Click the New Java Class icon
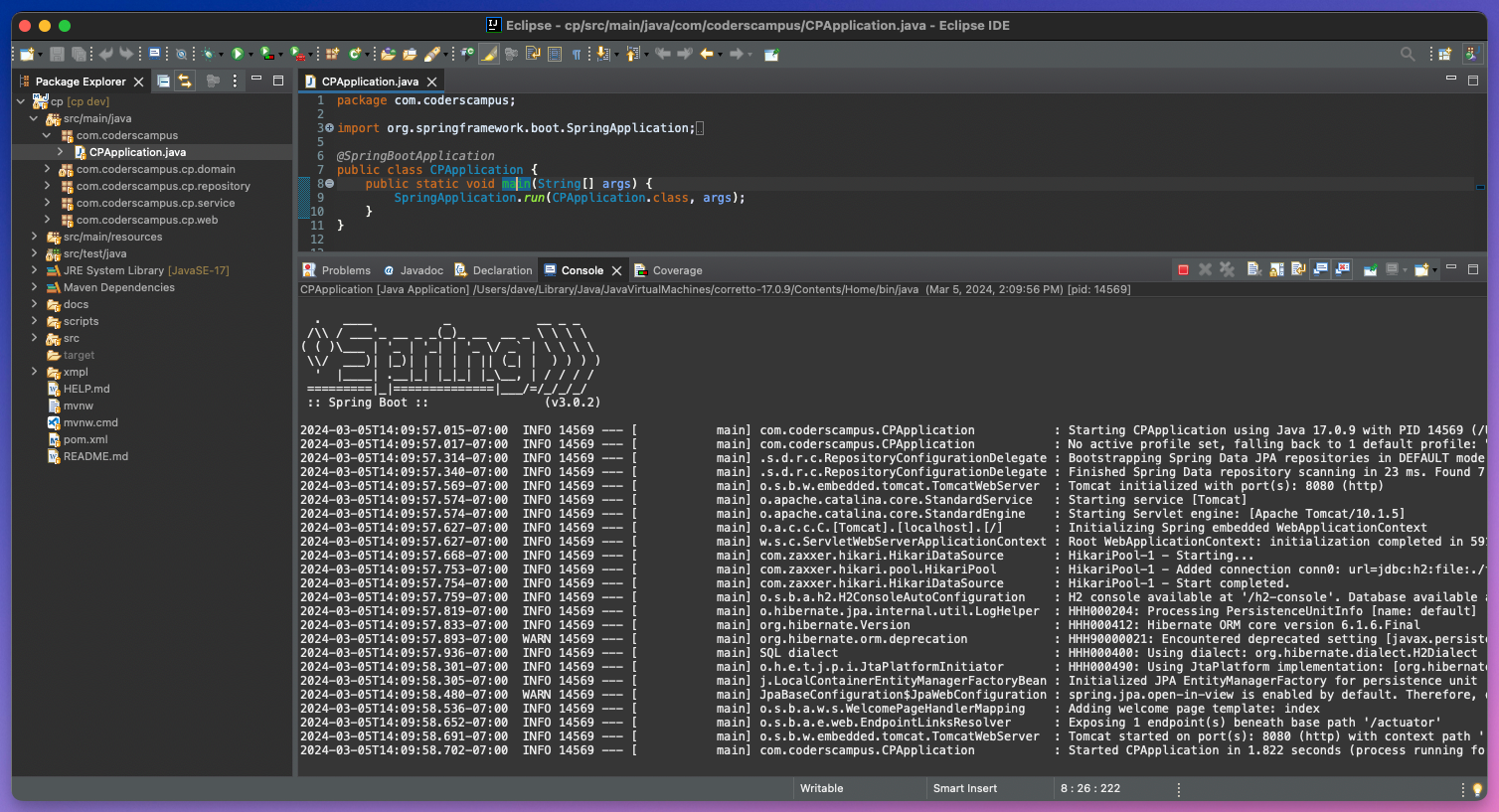The width and height of the screenshot is (1499, 812). coord(354,54)
